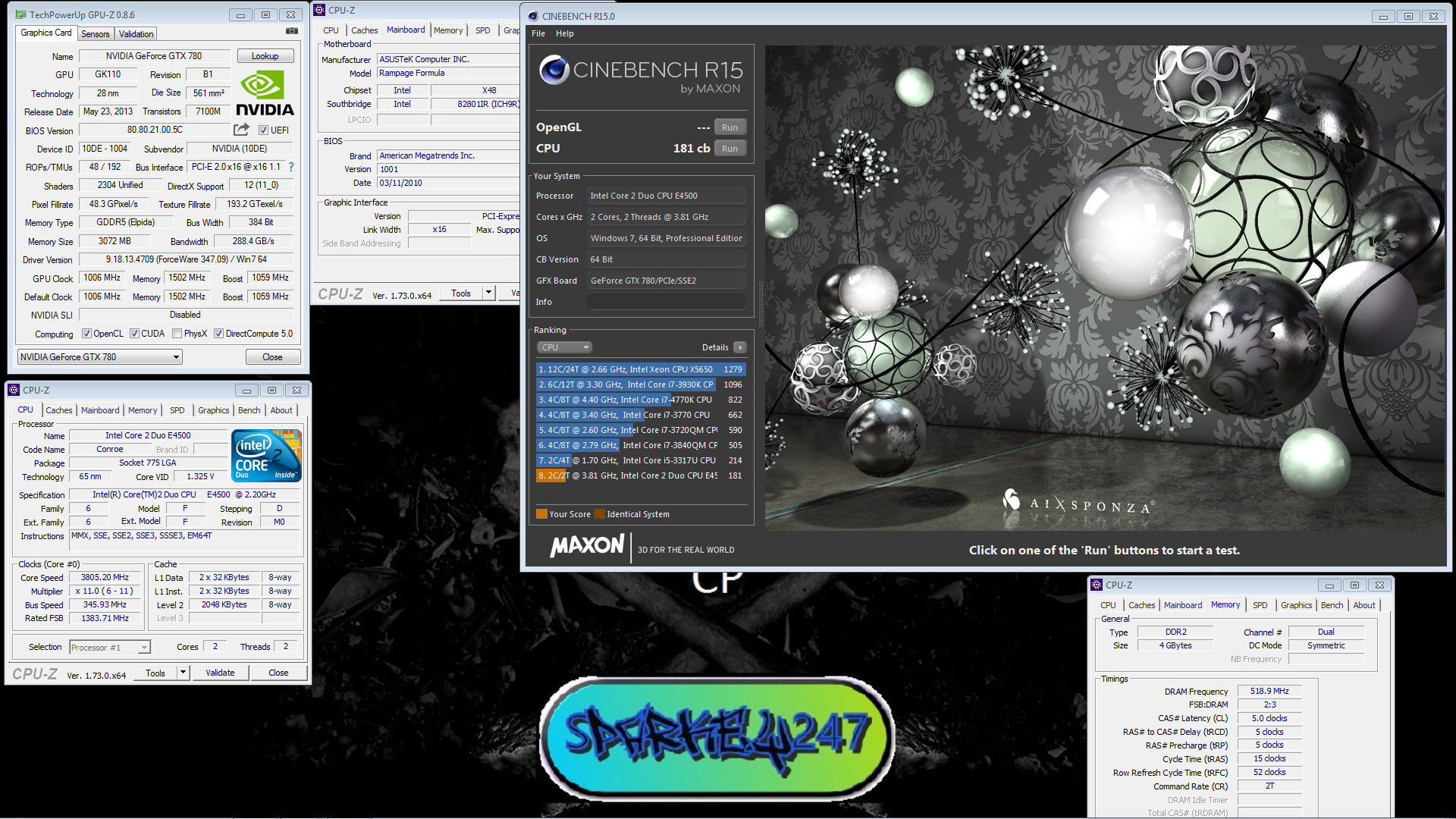Click the GPU-Z title bar app icon
Screen dimensions: 1456x819
(20, 14)
